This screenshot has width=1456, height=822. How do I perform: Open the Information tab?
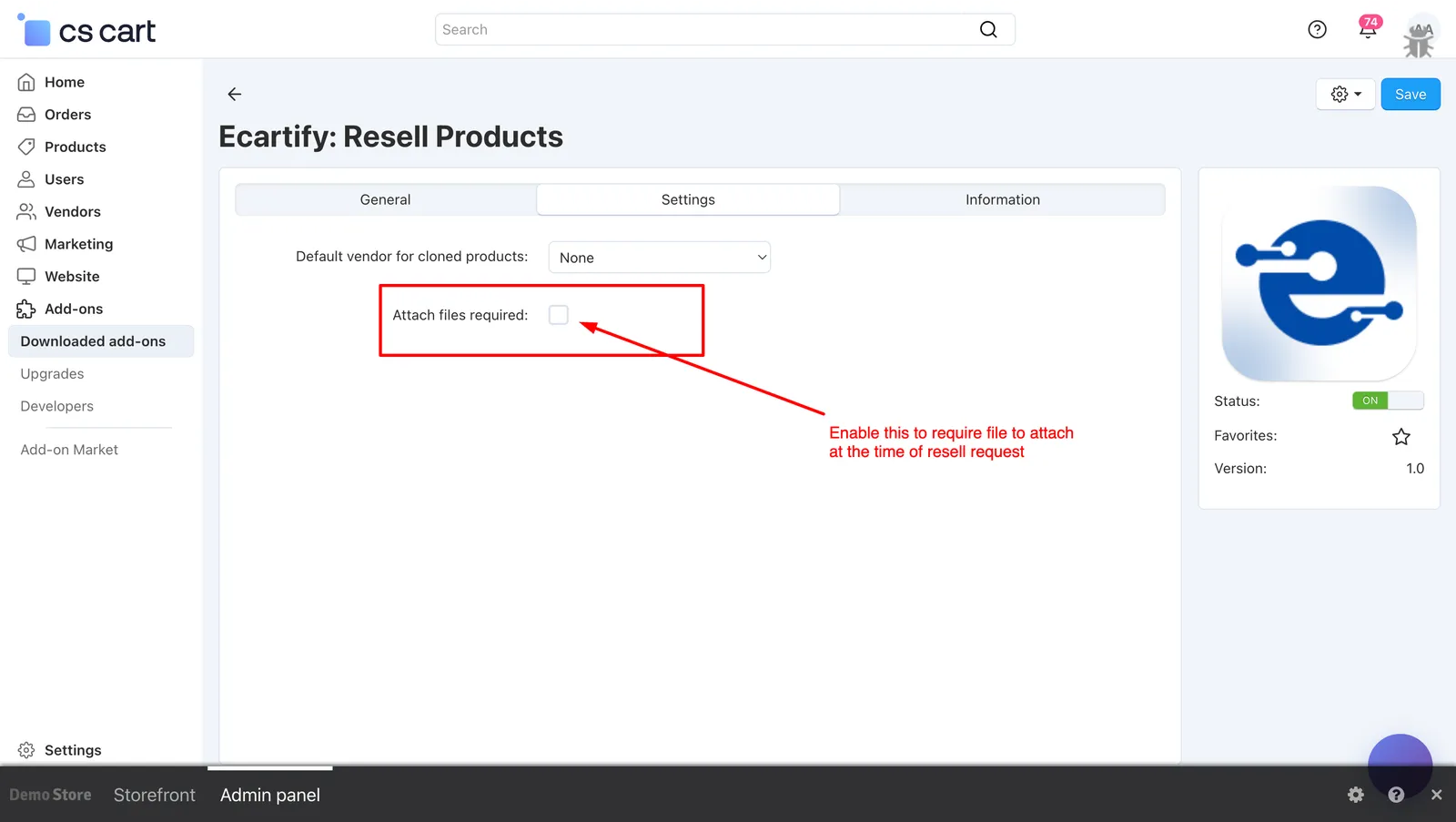[x=1003, y=199]
